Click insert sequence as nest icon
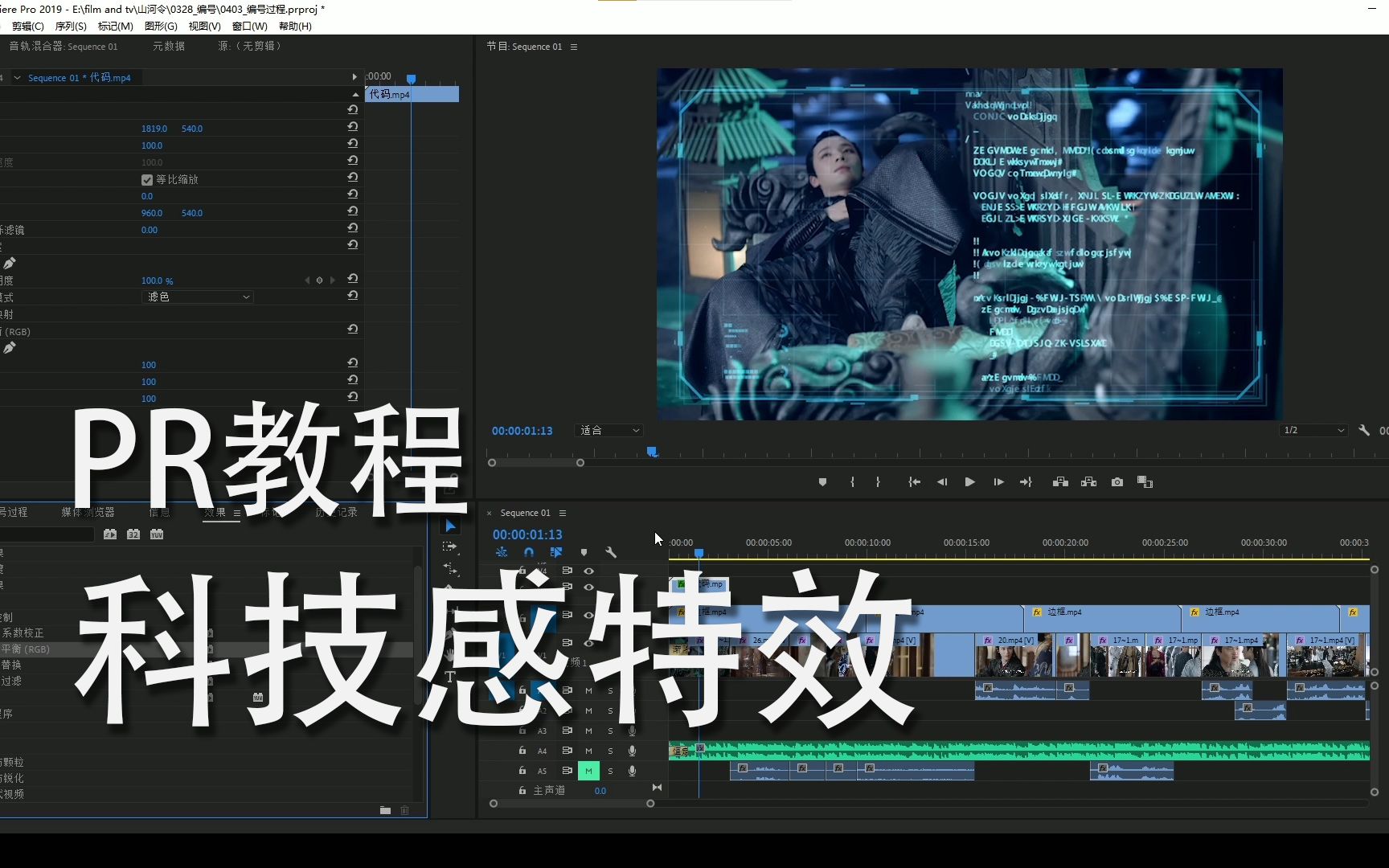This screenshot has width=1389, height=868. tap(501, 552)
